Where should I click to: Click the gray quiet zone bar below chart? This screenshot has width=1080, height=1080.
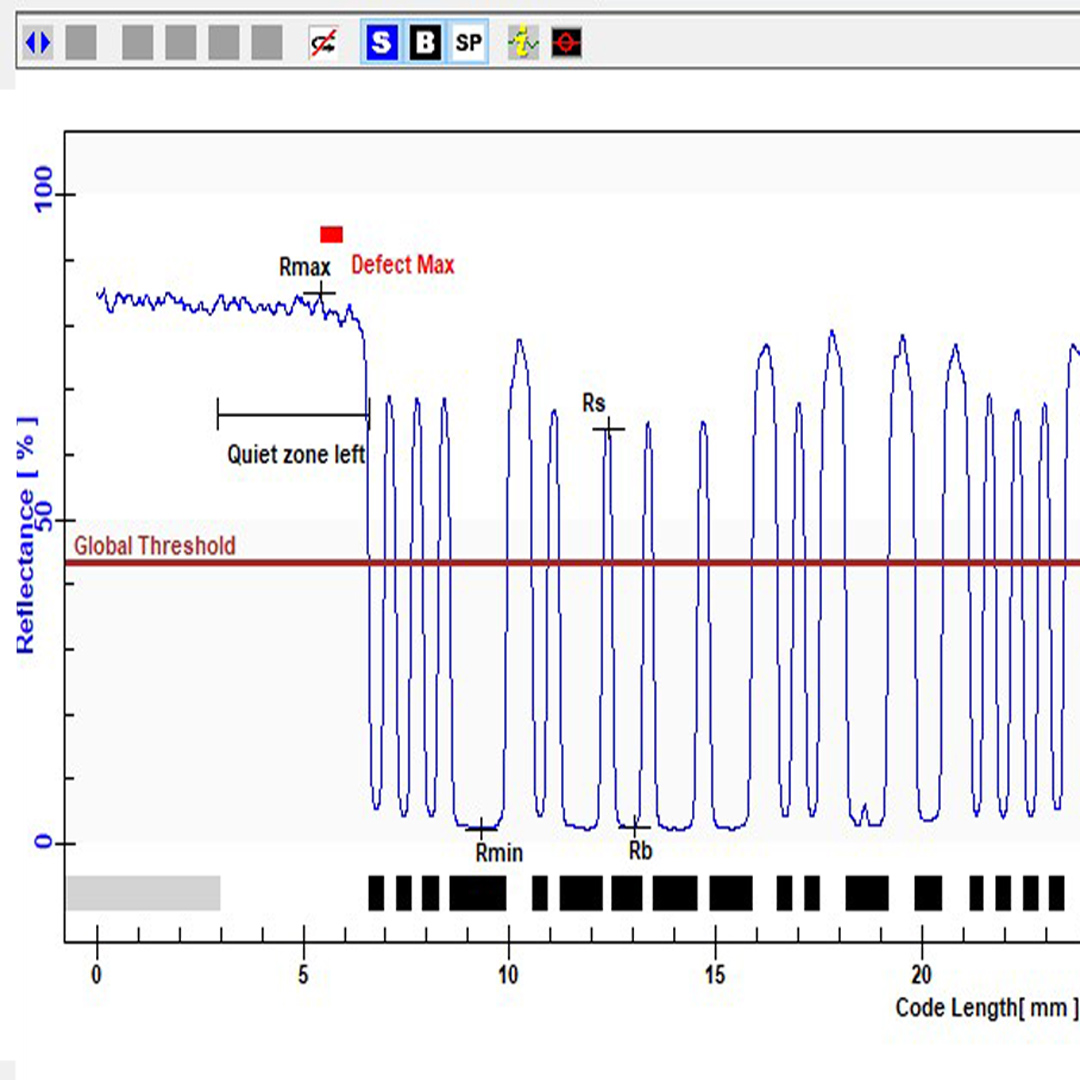pyautogui.click(x=143, y=893)
